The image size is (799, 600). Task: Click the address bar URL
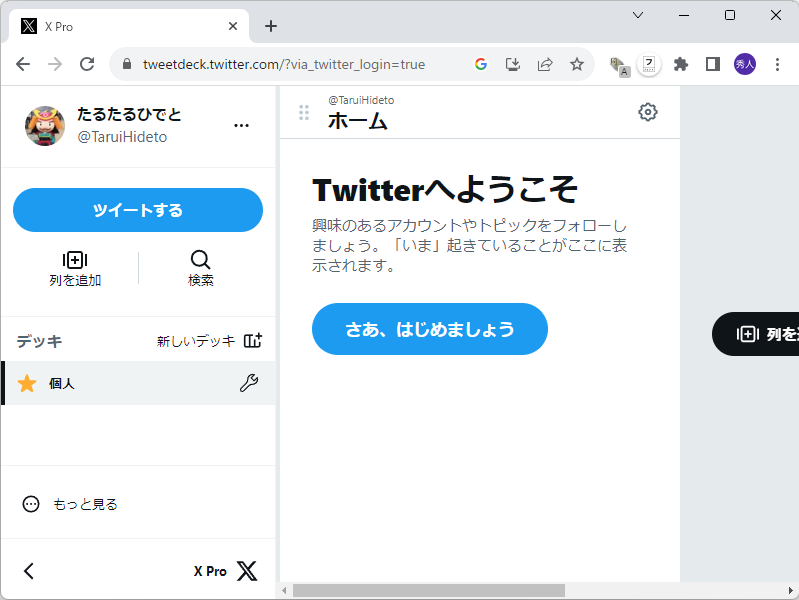284,64
